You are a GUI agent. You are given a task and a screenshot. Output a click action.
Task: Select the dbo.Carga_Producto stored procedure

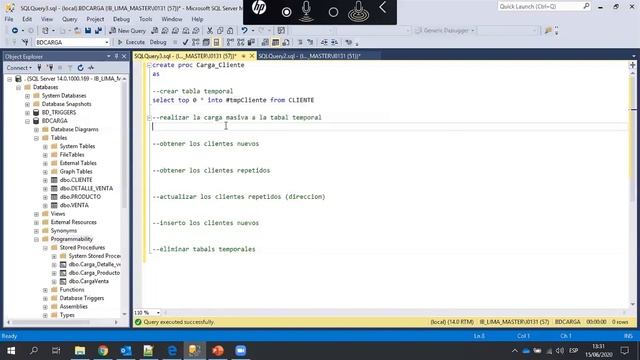point(94,273)
